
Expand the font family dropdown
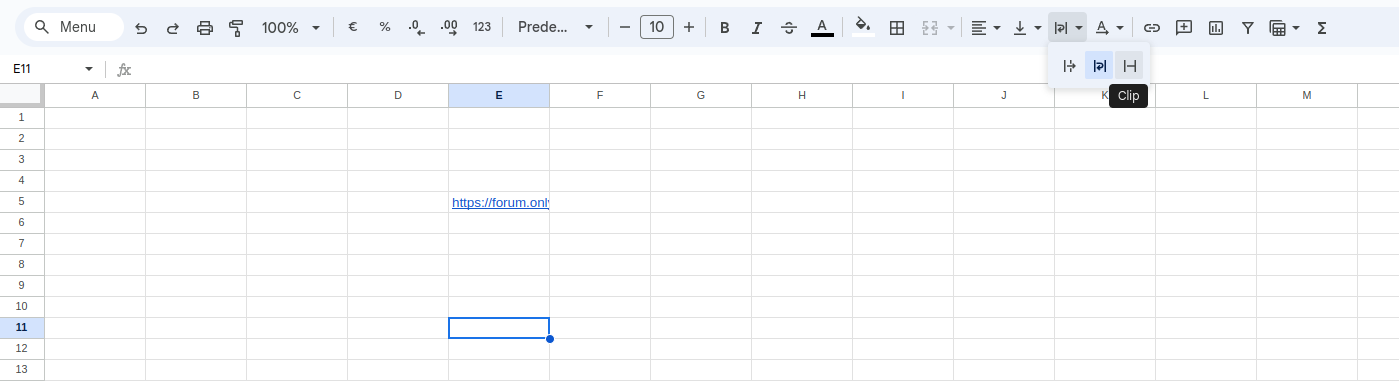tap(555, 28)
